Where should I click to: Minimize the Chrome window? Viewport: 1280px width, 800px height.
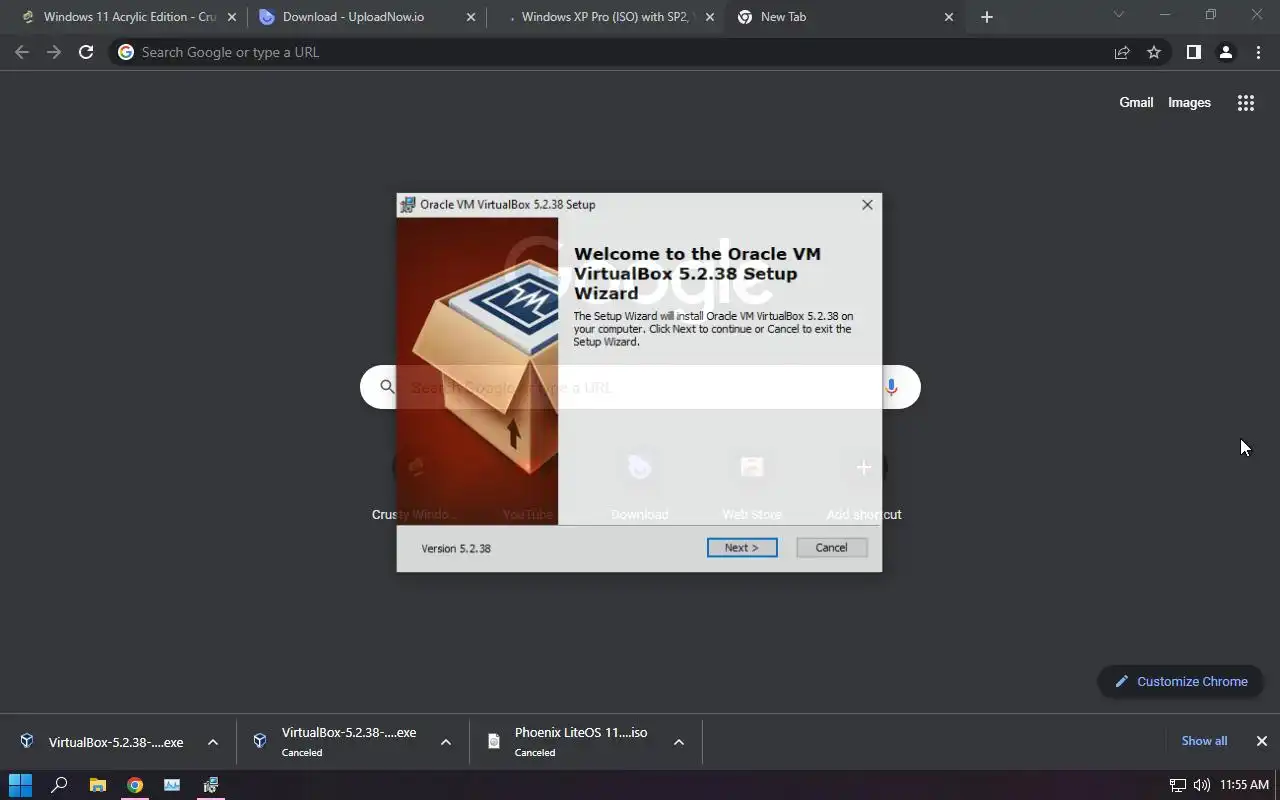(x=1165, y=14)
